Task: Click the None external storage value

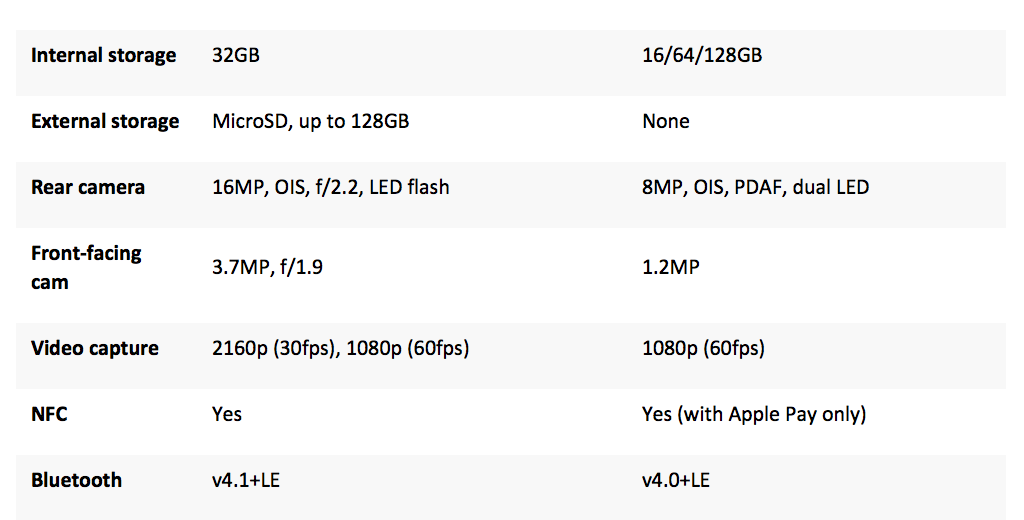Action: pyautogui.click(x=666, y=122)
